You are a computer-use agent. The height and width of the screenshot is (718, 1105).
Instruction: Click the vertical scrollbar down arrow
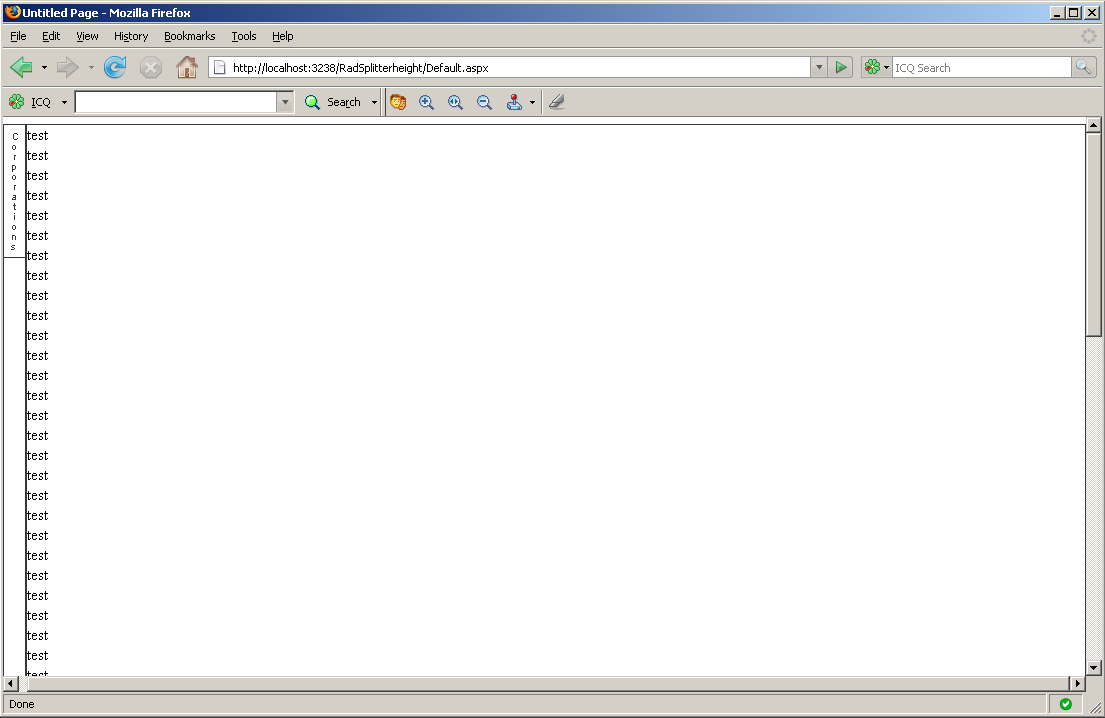click(x=1093, y=667)
